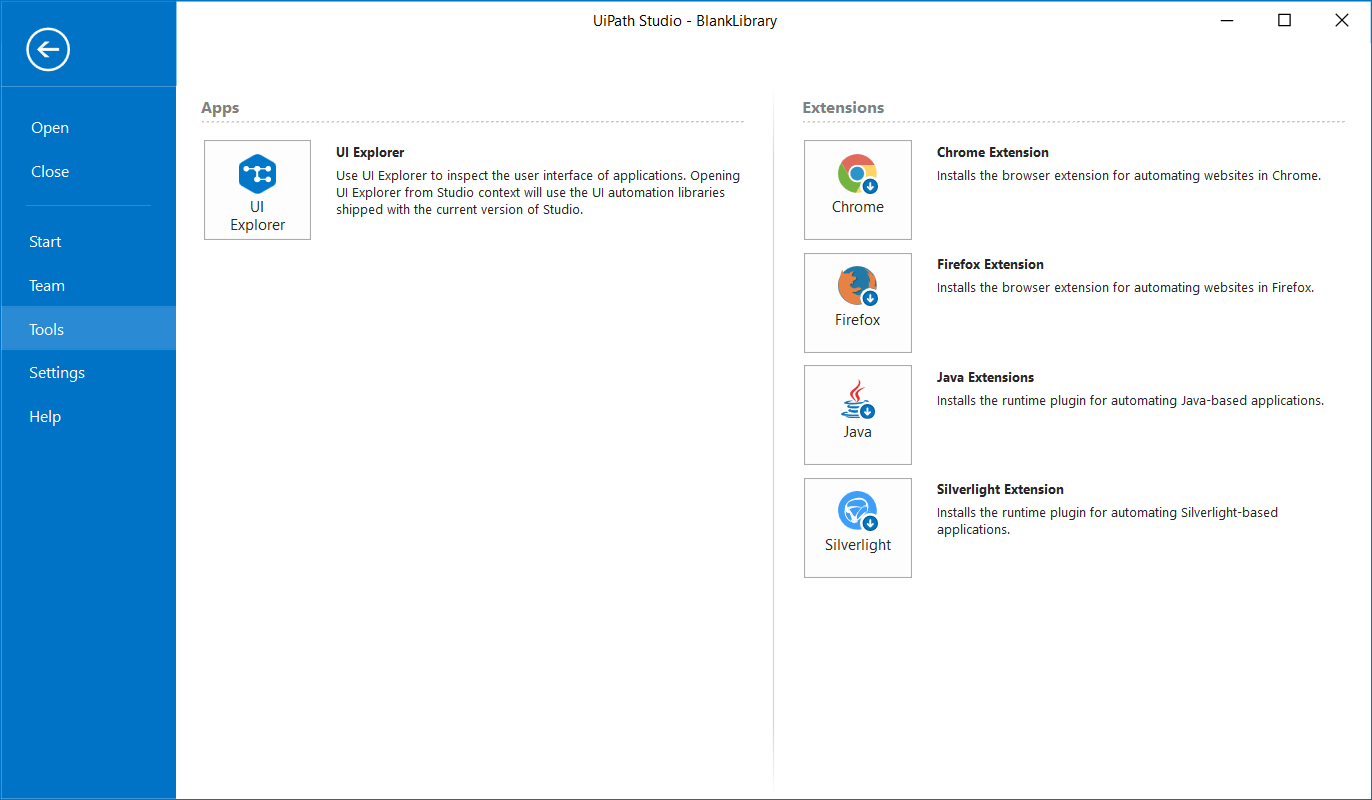
Task: Click the Firefox Extension heading text
Action: click(x=990, y=265)
